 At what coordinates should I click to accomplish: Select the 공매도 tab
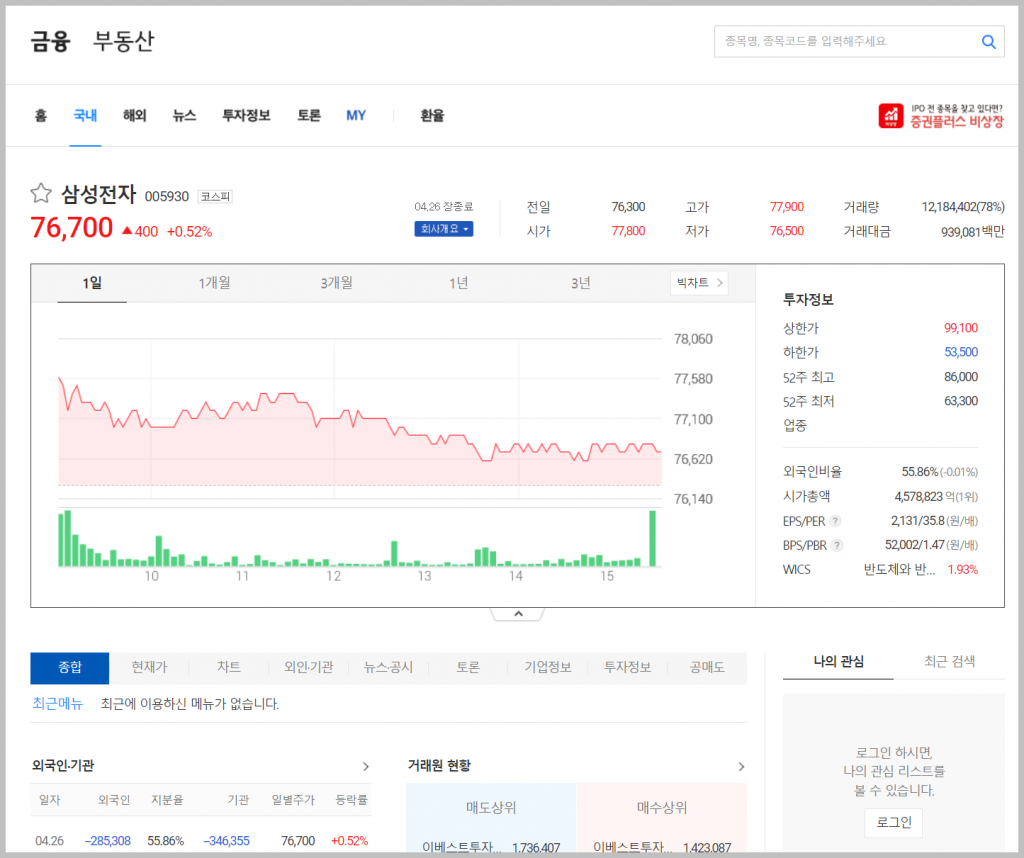pyautogui.click(x=707, y=667)
